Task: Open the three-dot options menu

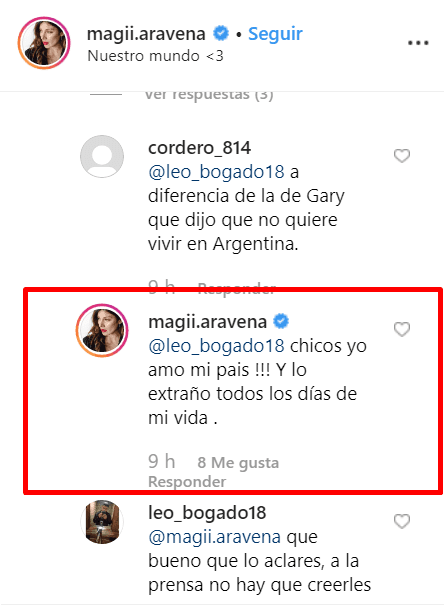Action: click(x=418, y=43)
